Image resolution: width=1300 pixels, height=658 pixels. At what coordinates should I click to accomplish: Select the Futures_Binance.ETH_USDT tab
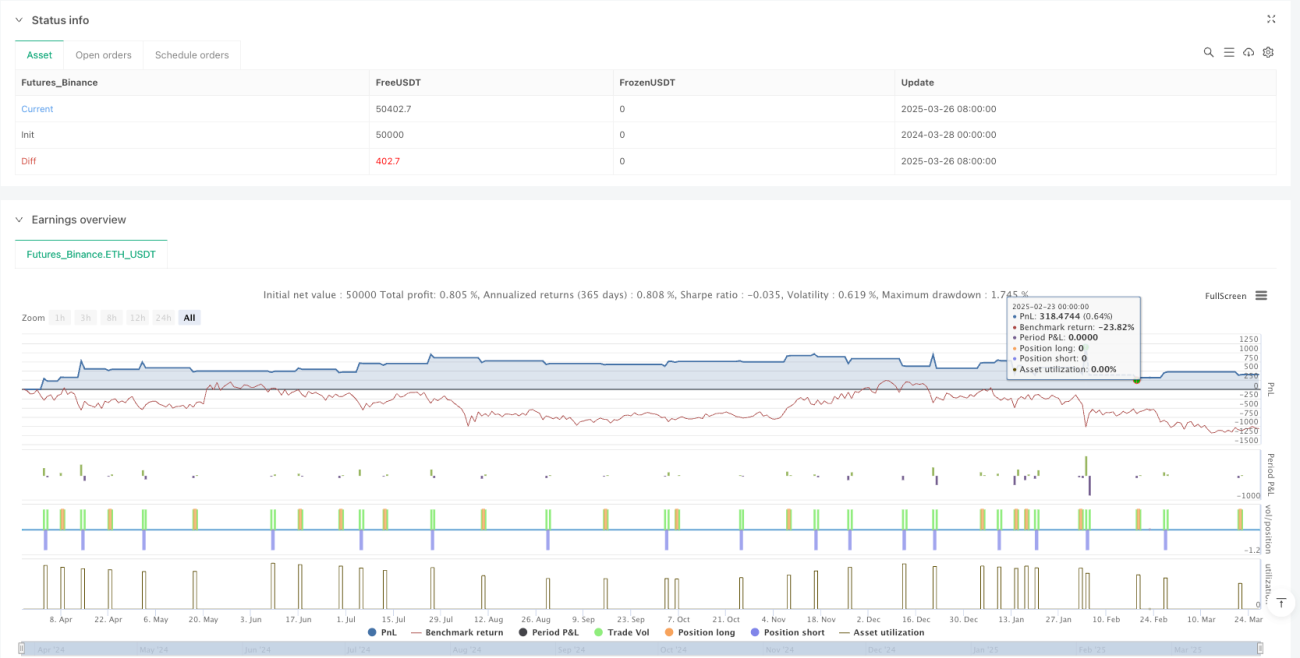click(91, 255)
